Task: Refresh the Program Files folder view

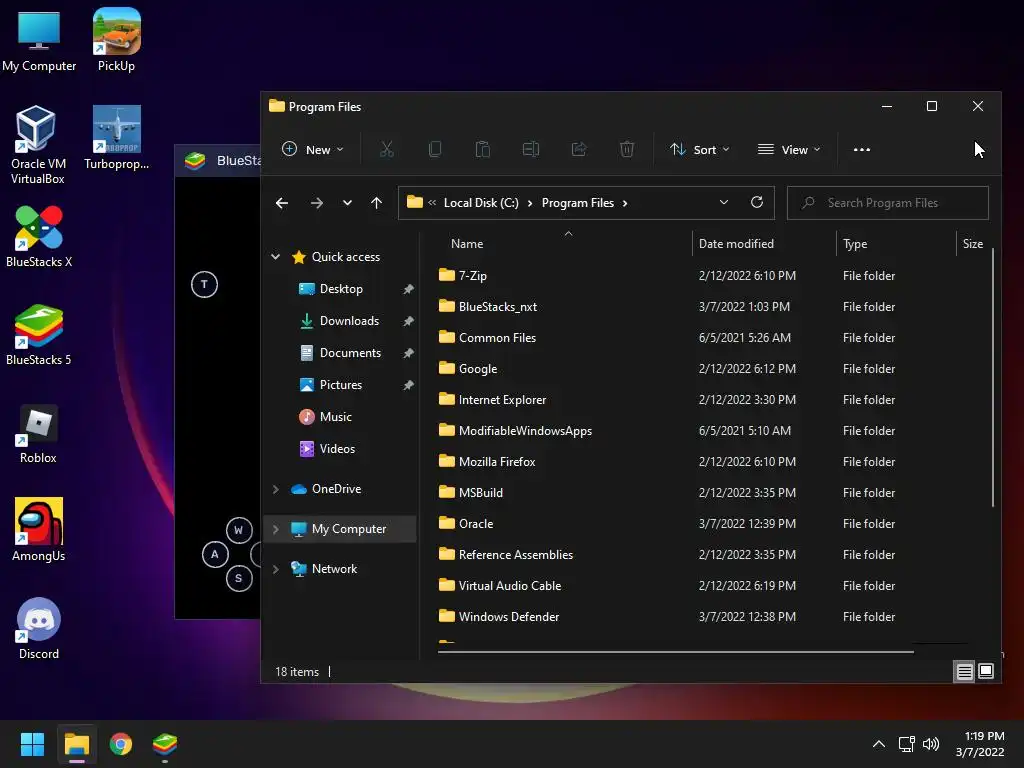Action: click(757, 202)
